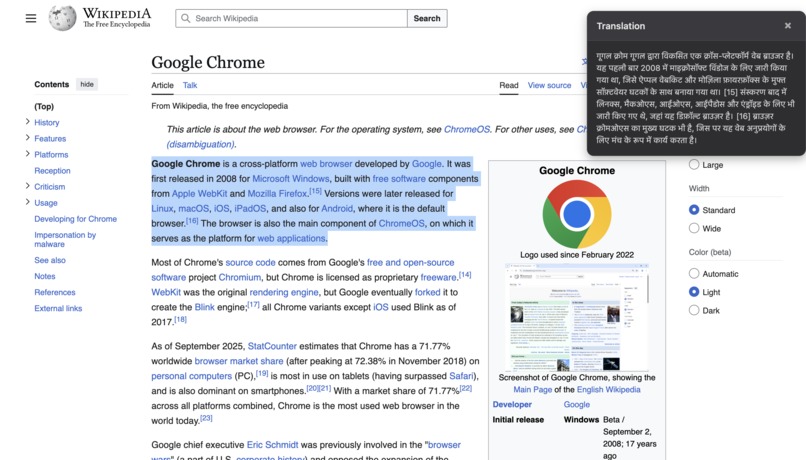Go to External links section
This screenshot has width=806, height=460.
coord(58,308)
